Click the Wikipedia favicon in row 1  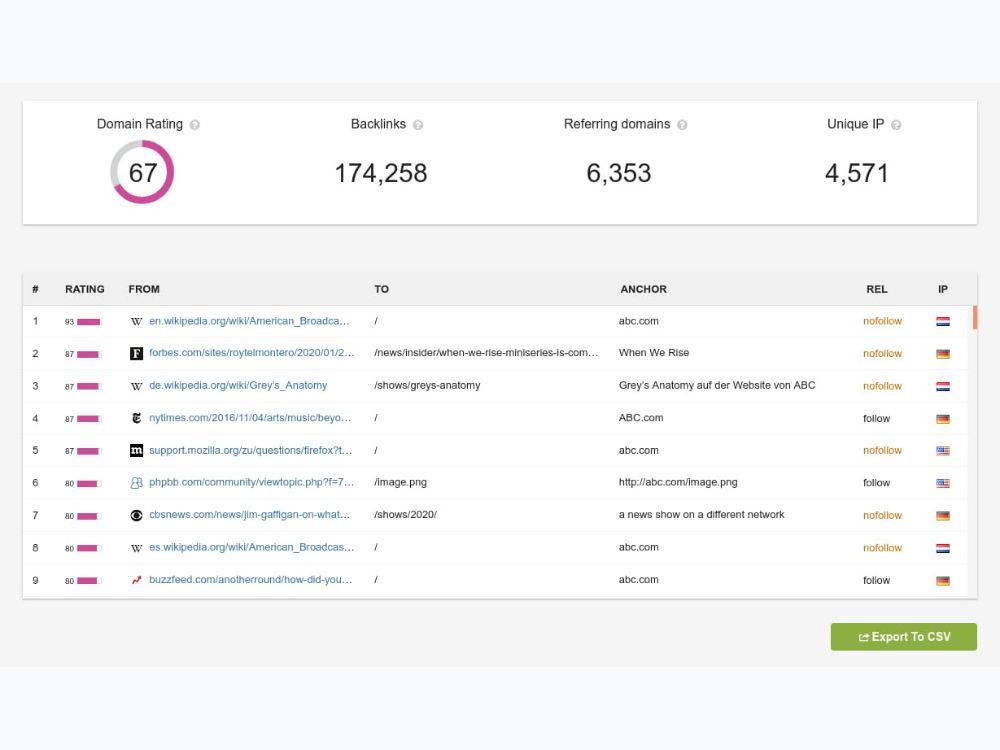pyautogui.click(x=136, y=321)
